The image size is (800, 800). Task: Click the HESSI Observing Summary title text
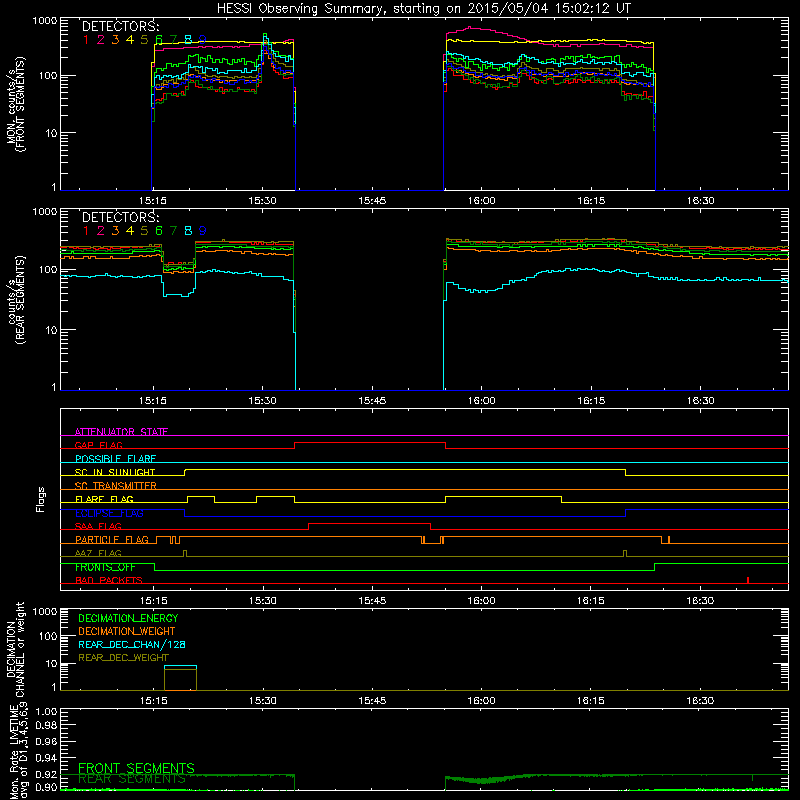pos(424,9)
